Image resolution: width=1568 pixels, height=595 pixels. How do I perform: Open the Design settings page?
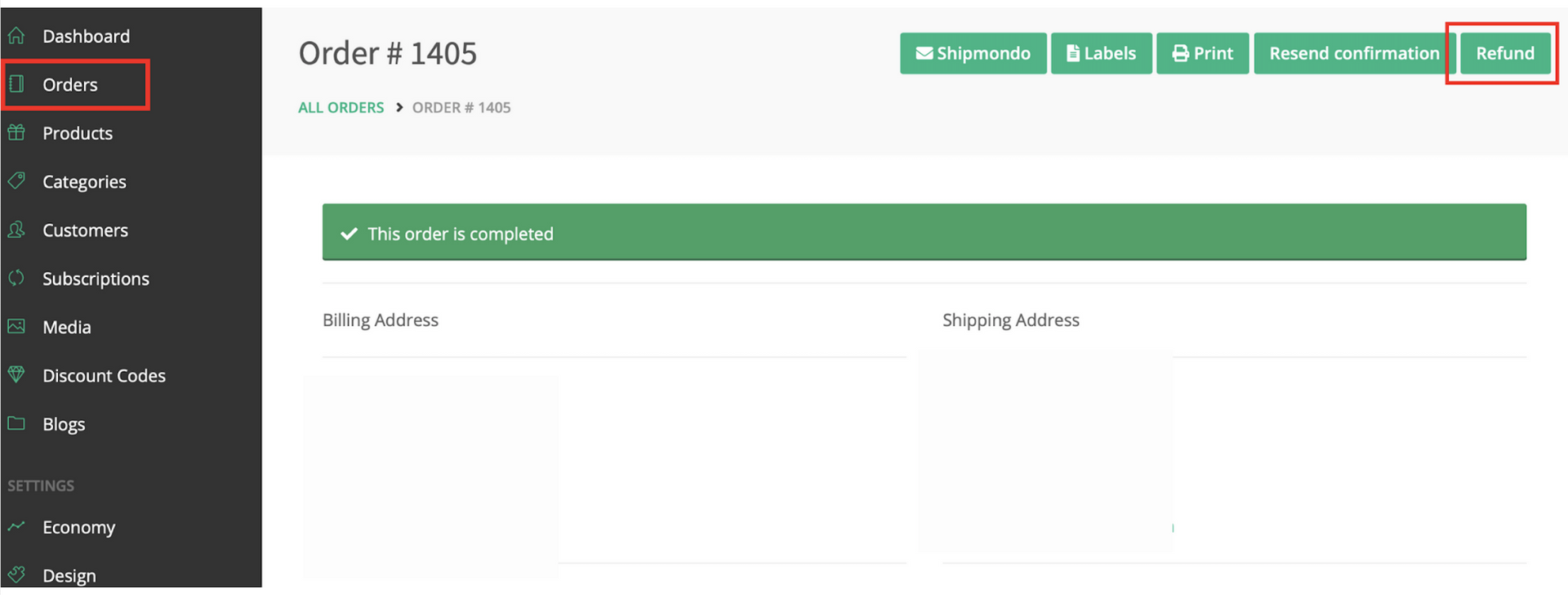69,575
